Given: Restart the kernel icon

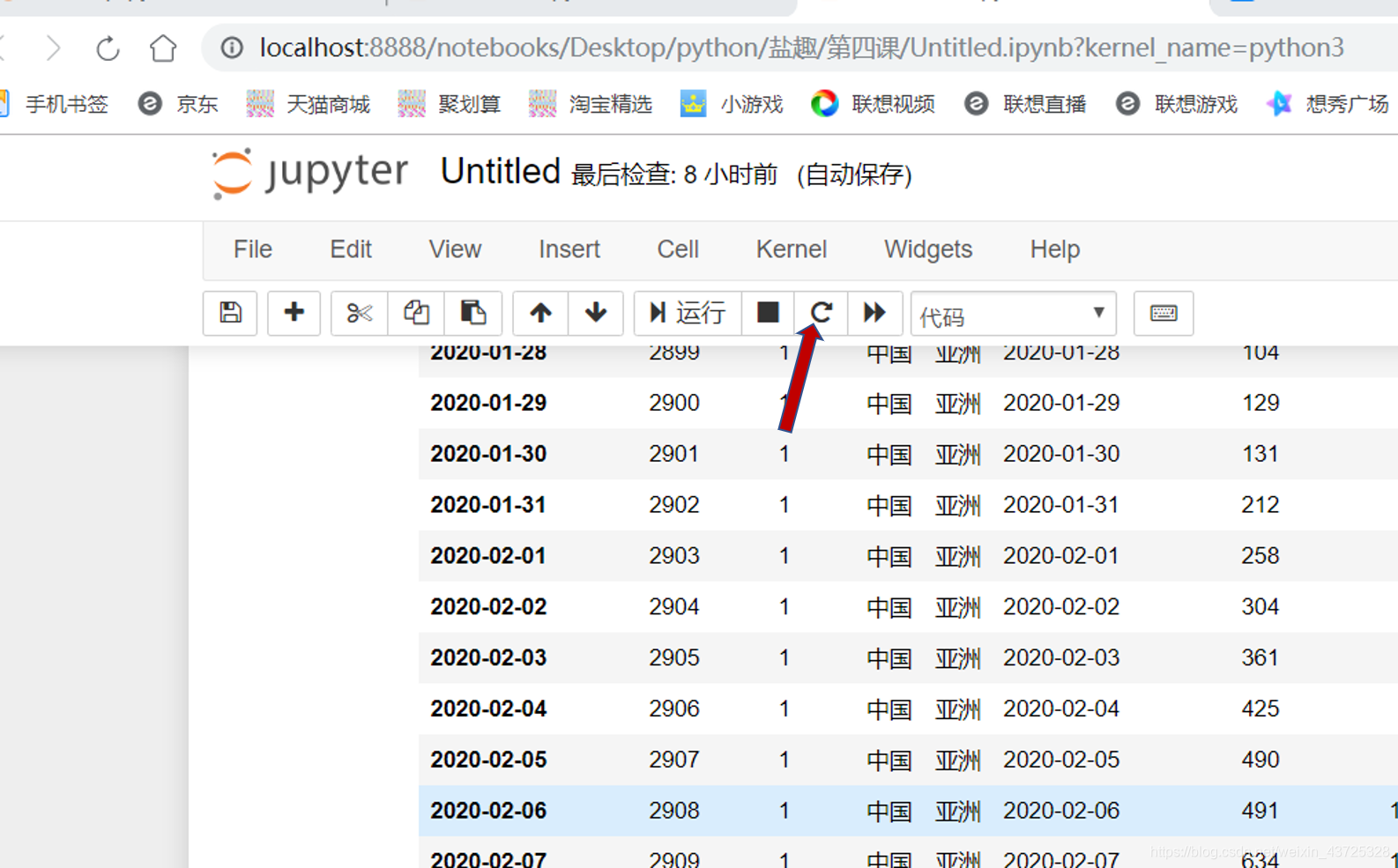Looking at the screenshot, I should [x=822, y=313].
